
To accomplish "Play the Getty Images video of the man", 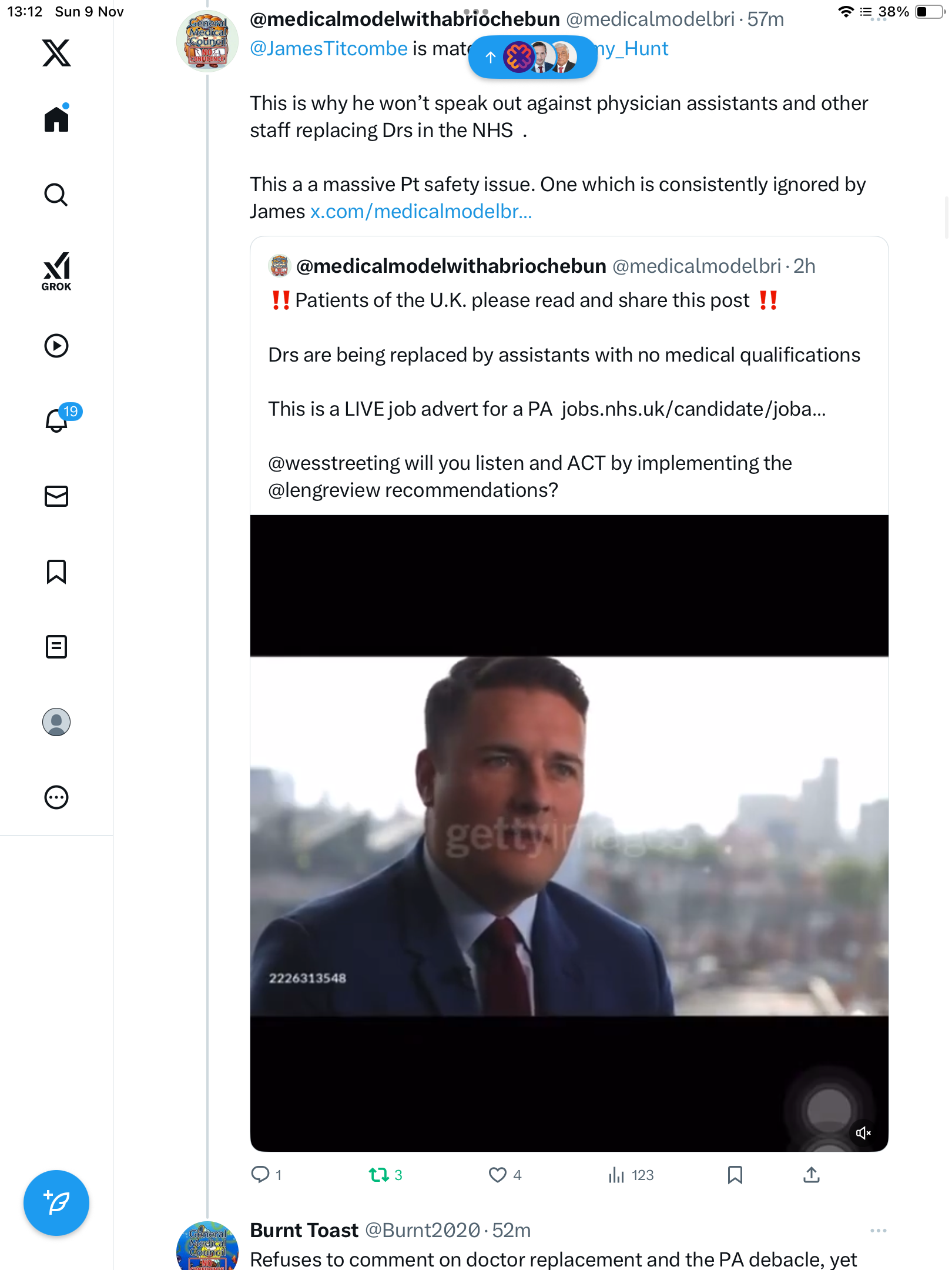I will [x=569, y=835].
